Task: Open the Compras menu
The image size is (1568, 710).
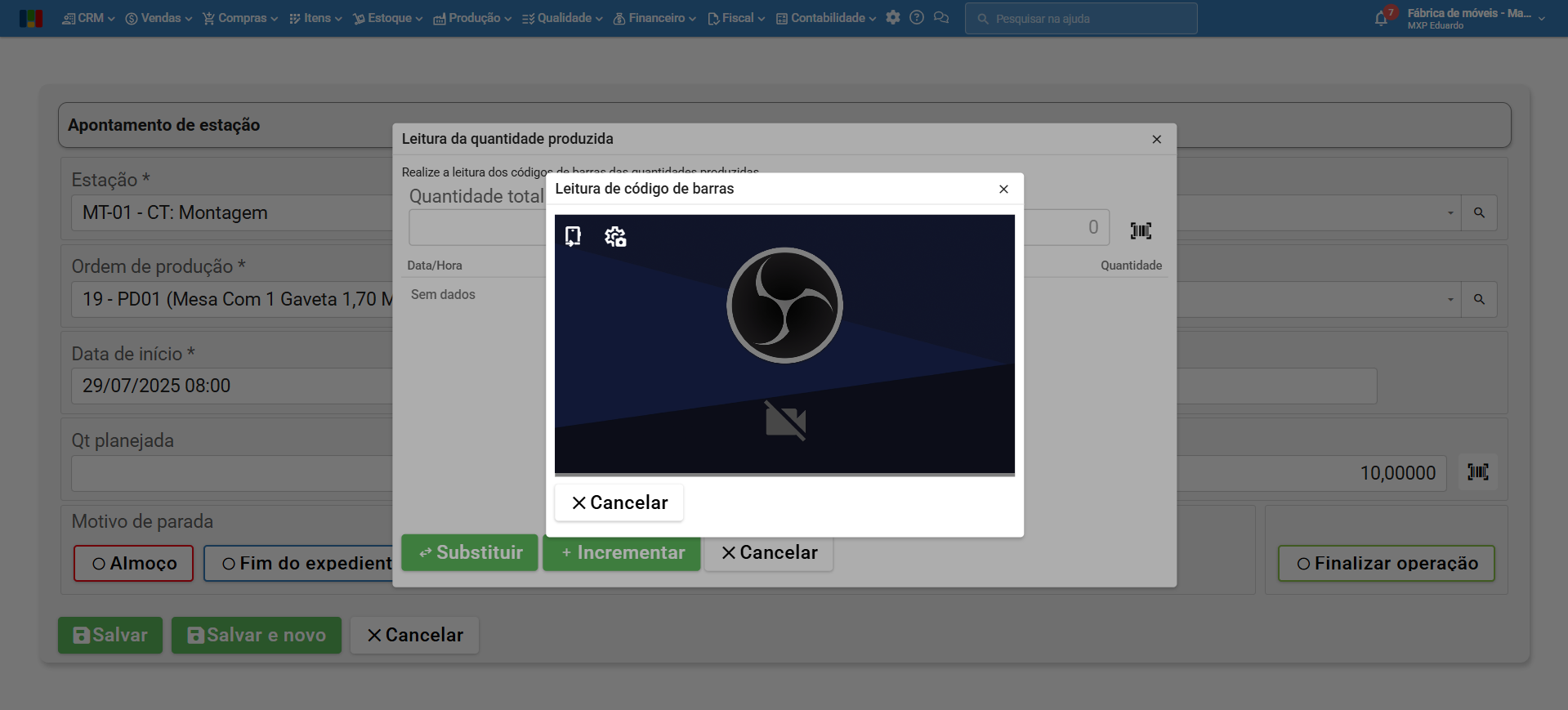Action: pos(240,18)
